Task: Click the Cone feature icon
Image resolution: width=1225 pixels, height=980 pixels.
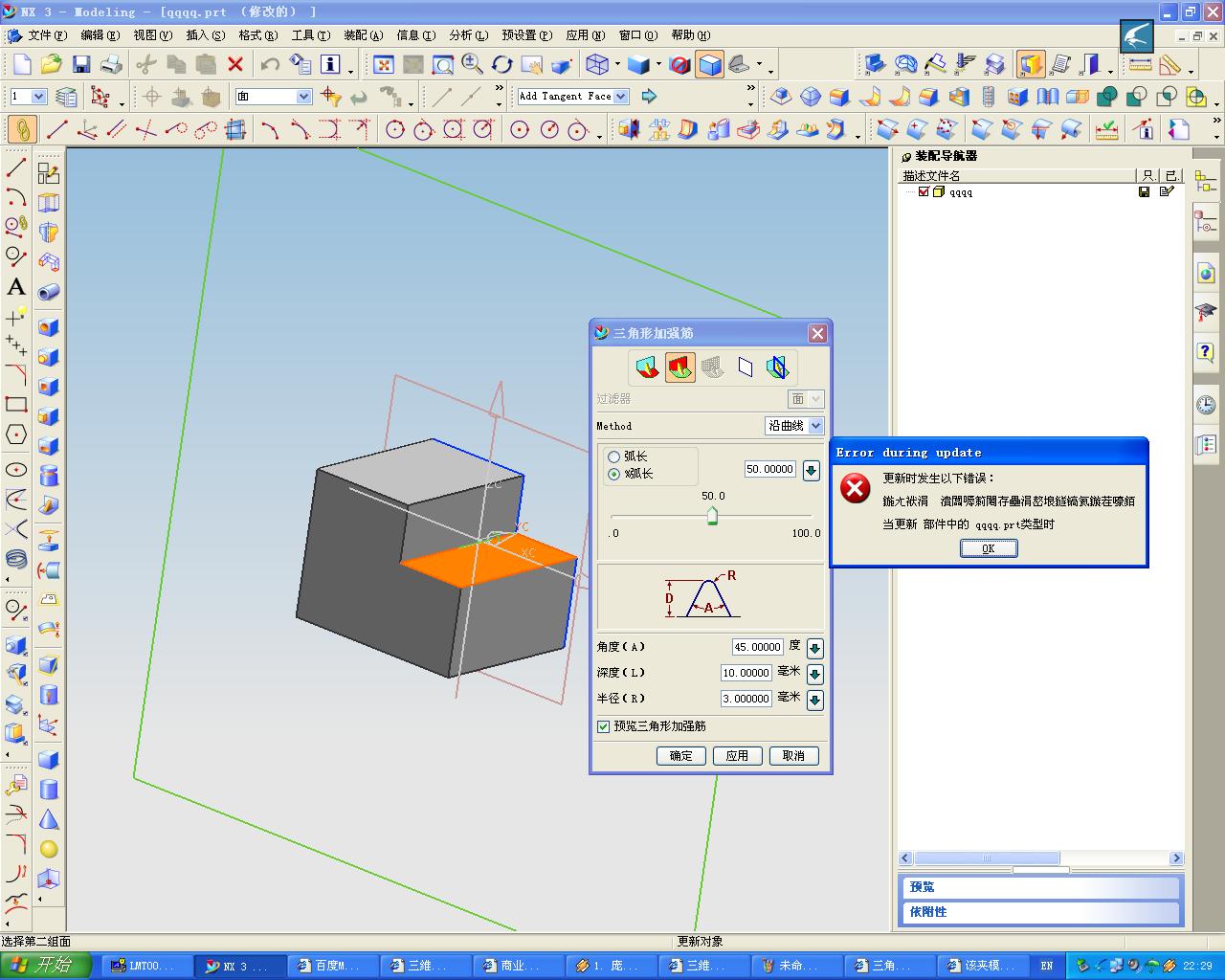Action: 49,819
